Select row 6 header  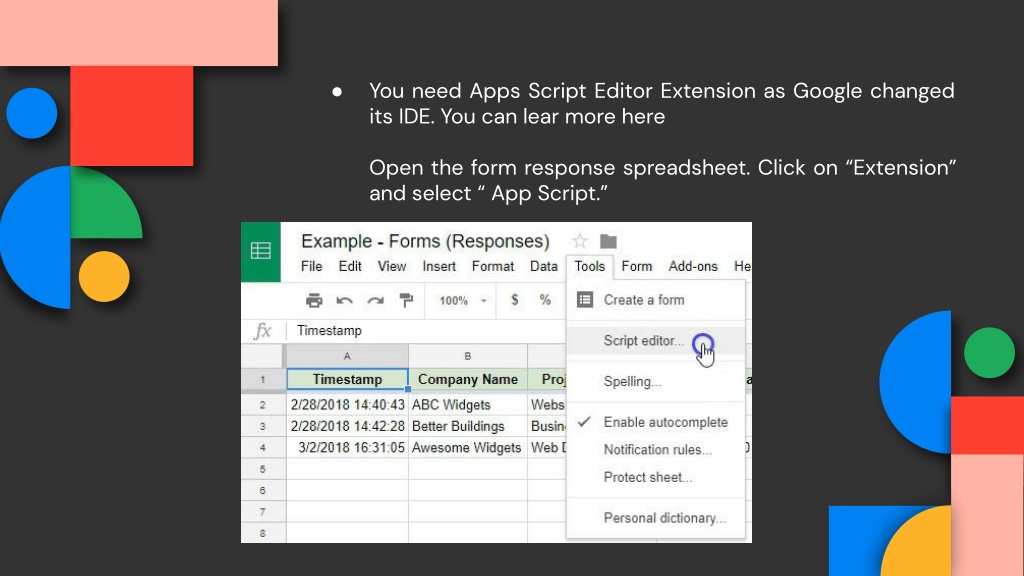[x=263, y=490]
